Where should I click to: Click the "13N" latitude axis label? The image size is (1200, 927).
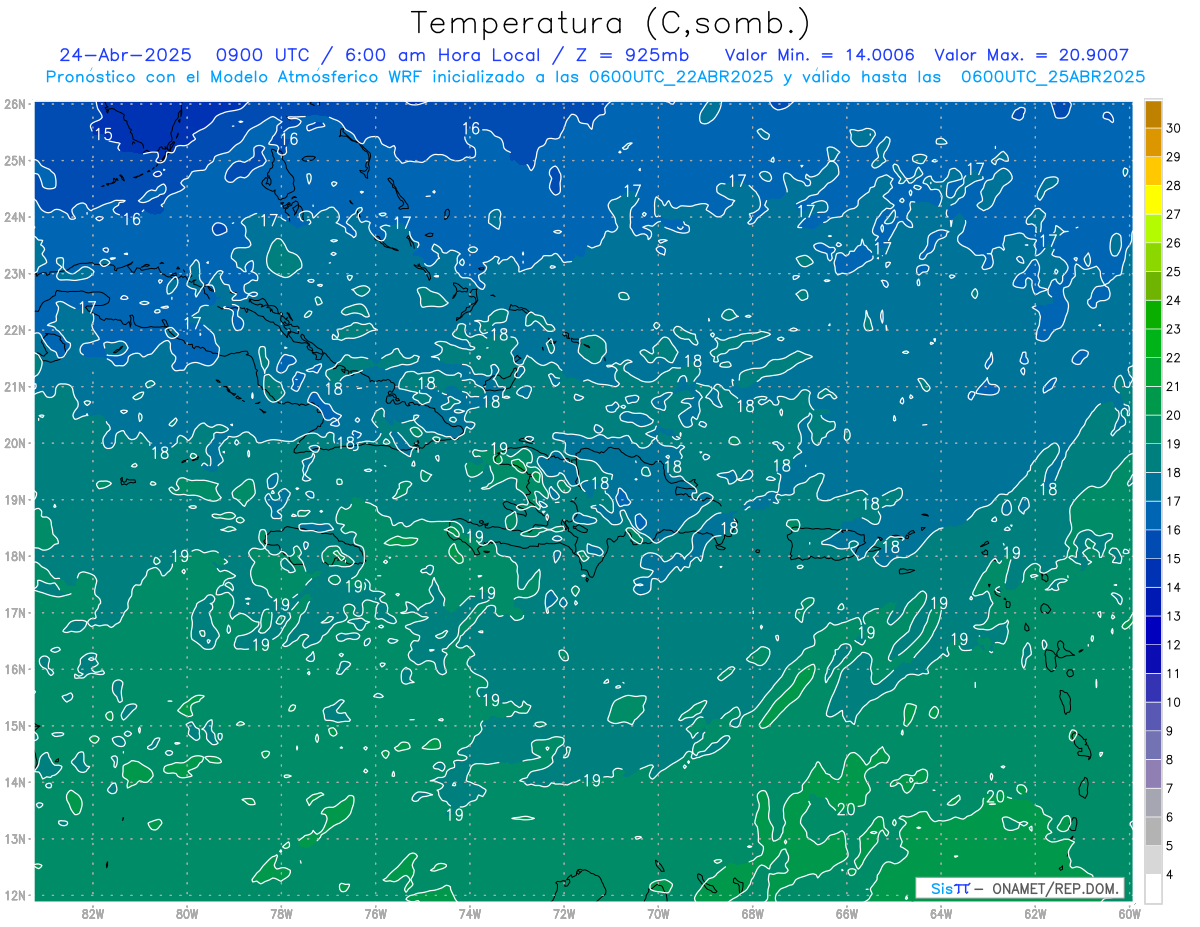[x=14, y=838]
